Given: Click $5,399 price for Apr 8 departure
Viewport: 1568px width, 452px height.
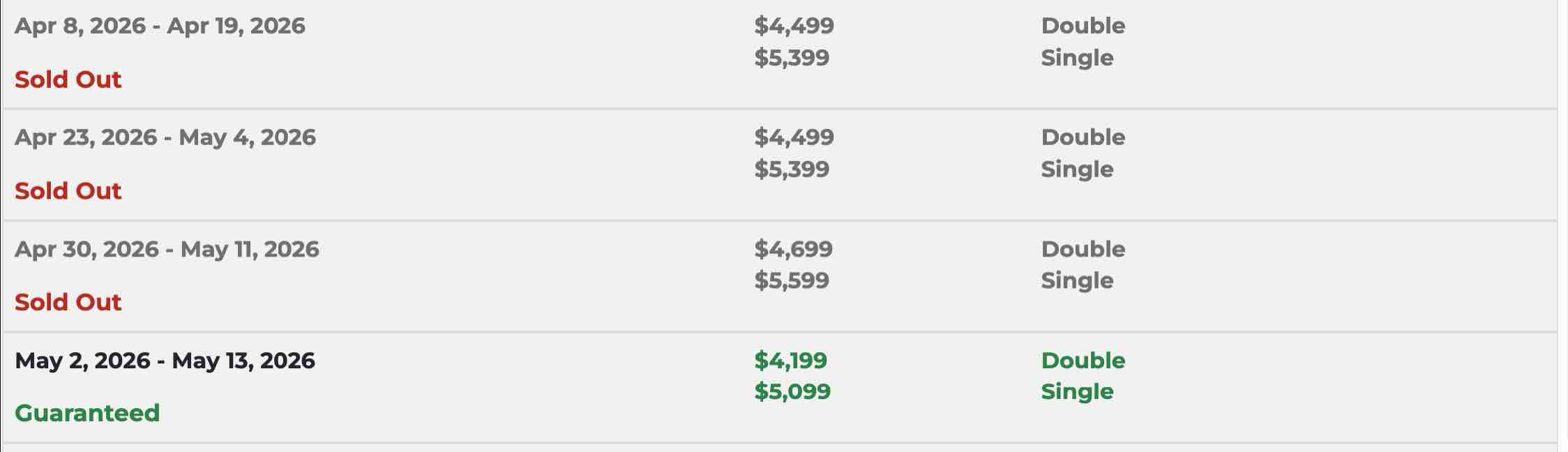Looking at the screenshot, I should [x=792, y=58].
